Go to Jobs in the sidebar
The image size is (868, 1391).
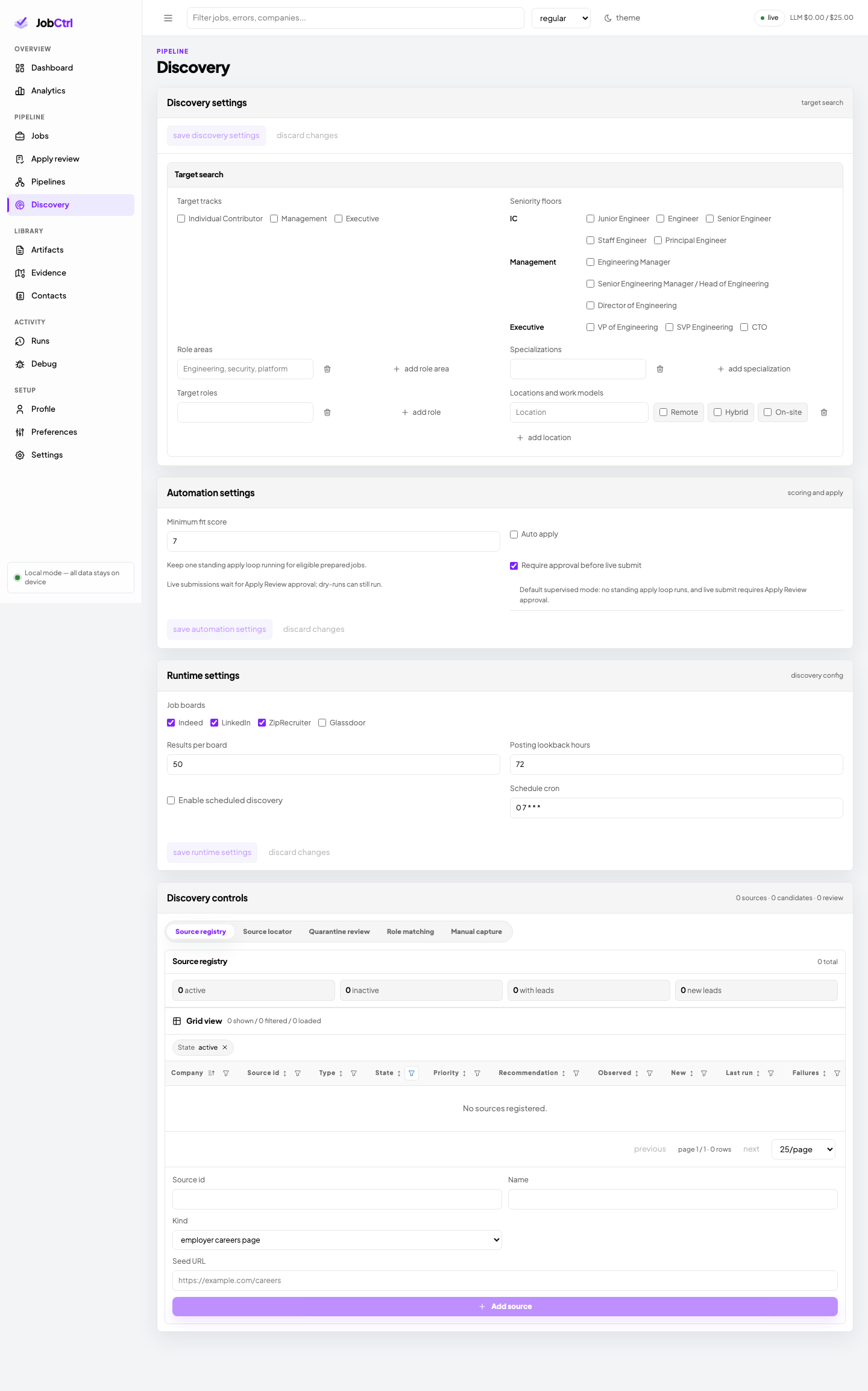coord(71,136)
